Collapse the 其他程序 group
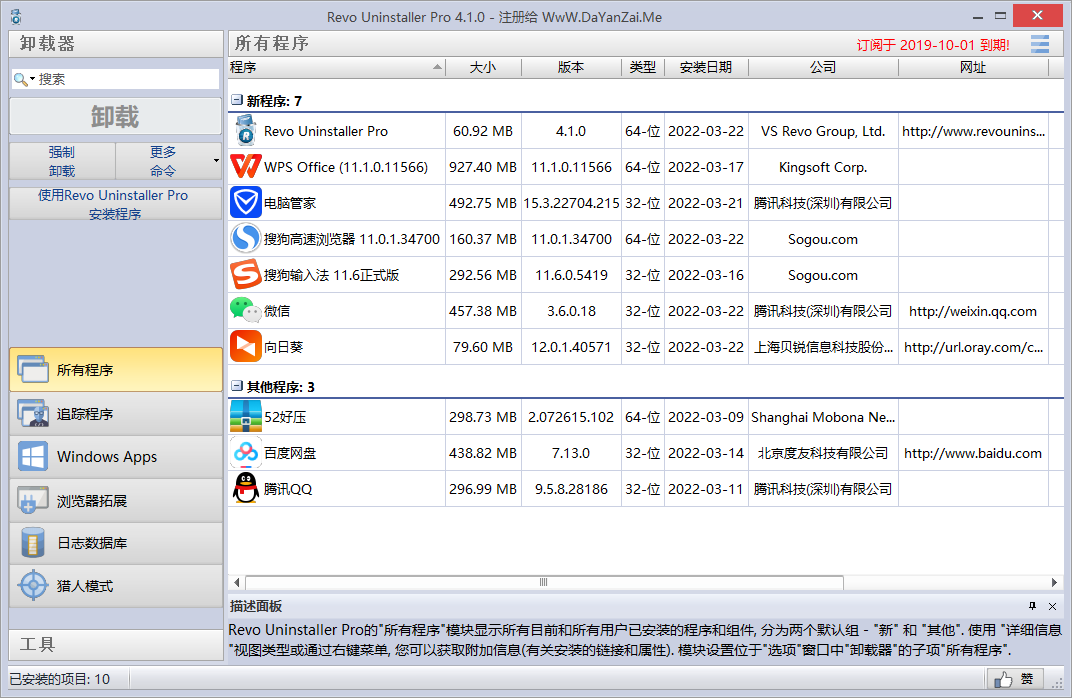The image size is (1072, 698). [x=237, y=387]
